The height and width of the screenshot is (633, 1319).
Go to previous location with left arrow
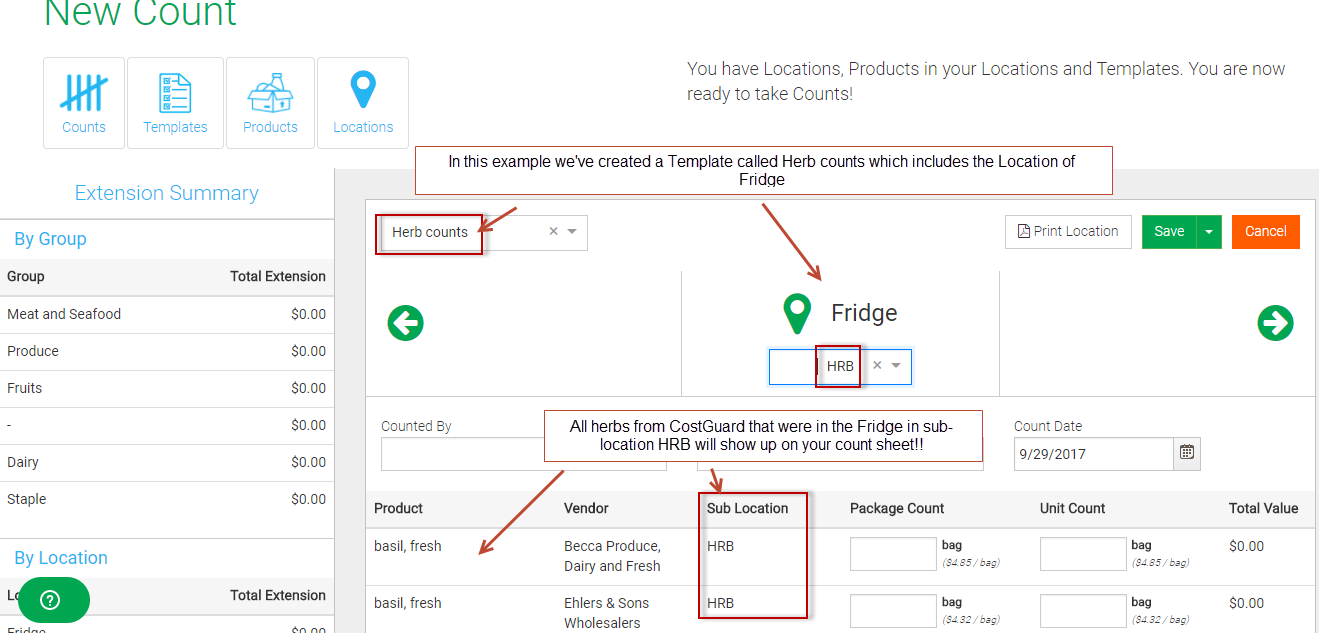click(406, 323)
